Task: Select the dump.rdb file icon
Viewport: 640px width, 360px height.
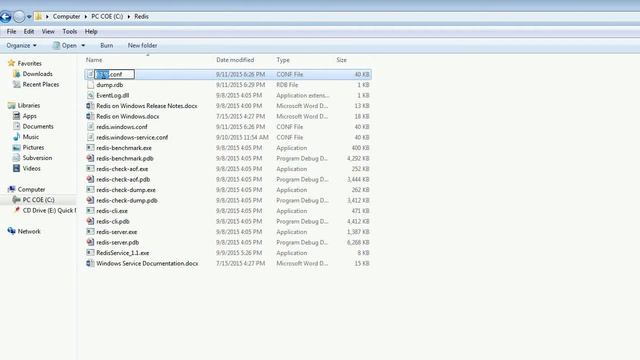Action: coord(90,85)
